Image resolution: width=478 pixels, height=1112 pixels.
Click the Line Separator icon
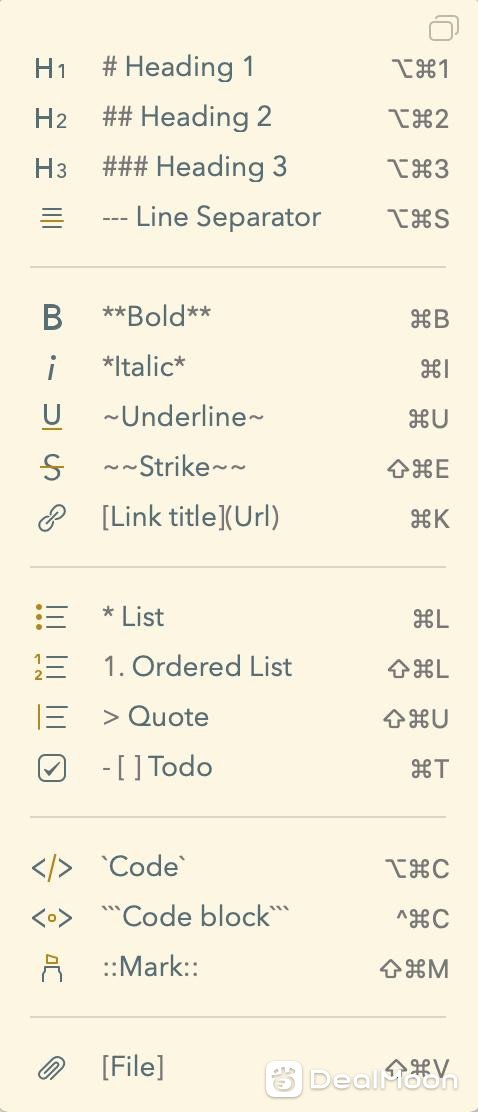[x=52, y=218]
